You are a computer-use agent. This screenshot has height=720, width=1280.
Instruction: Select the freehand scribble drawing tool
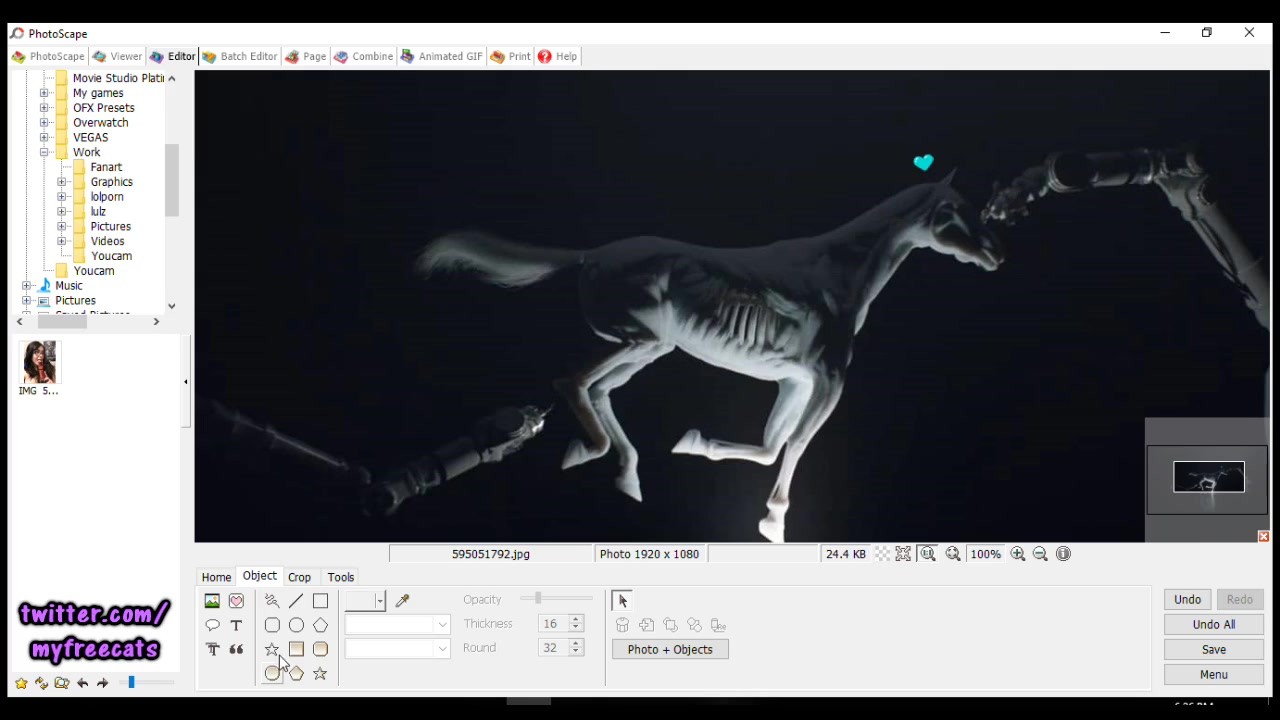tap(272, 601)
